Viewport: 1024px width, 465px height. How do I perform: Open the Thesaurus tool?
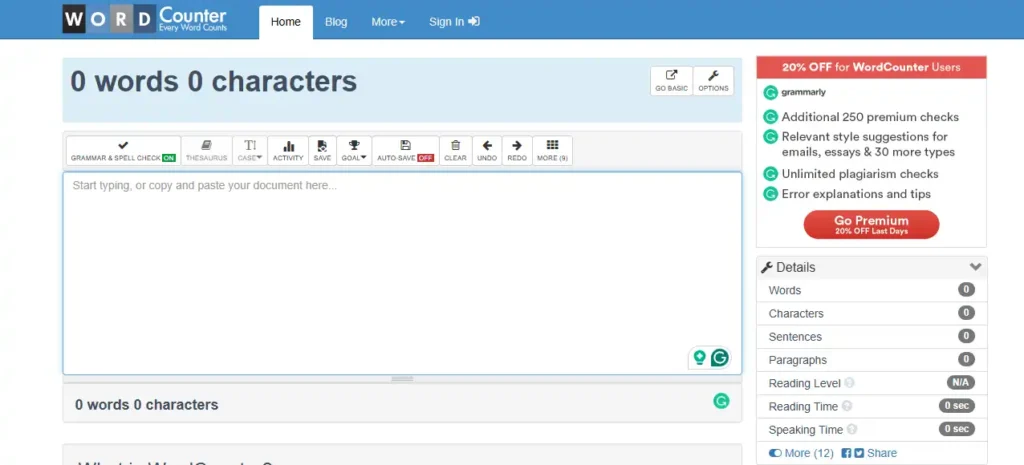[x=206, y=151]
